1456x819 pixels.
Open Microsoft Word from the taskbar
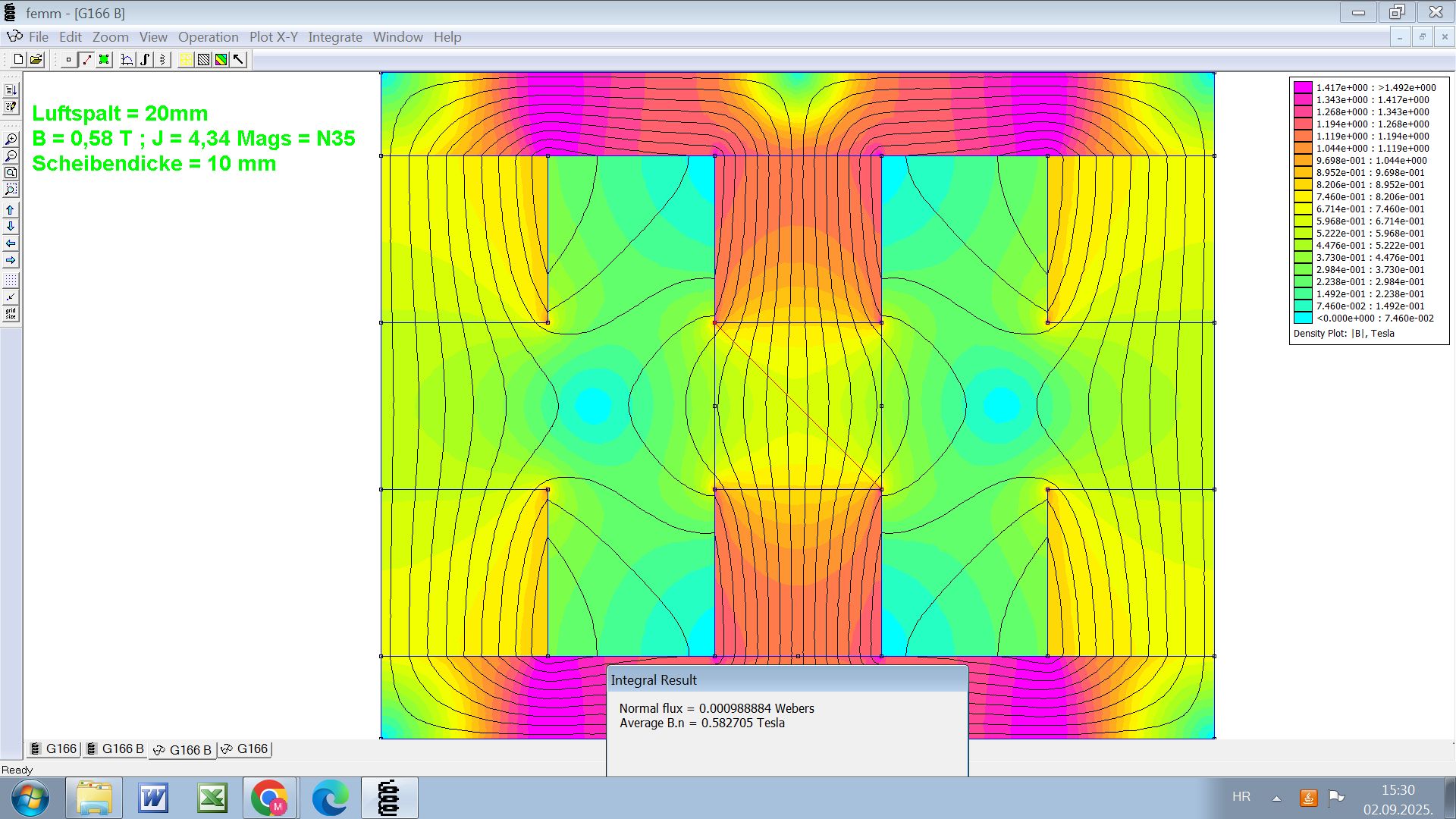pyautogui.click(x=153, y=798)
